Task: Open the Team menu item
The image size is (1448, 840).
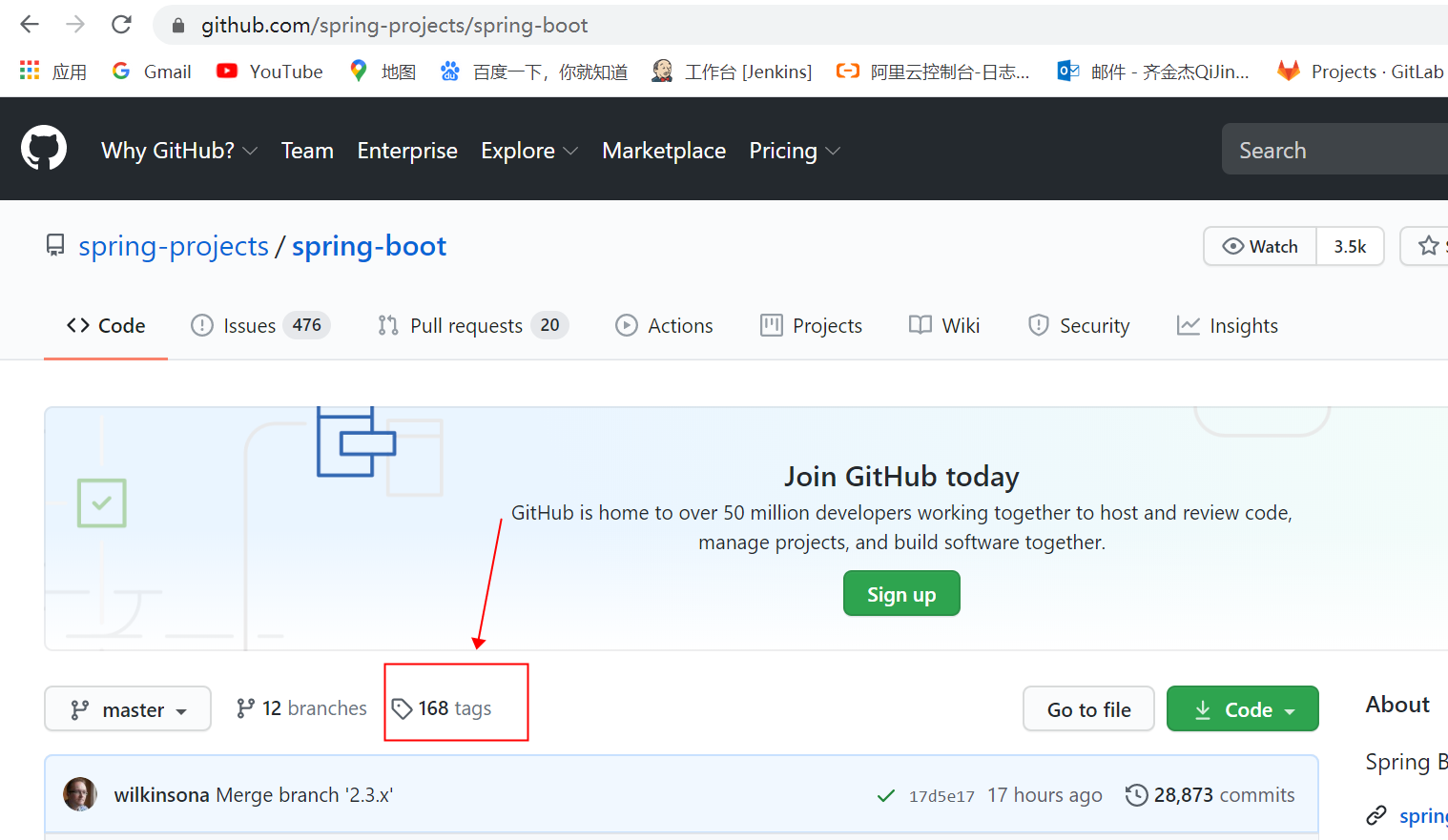Action: [307, 151]
